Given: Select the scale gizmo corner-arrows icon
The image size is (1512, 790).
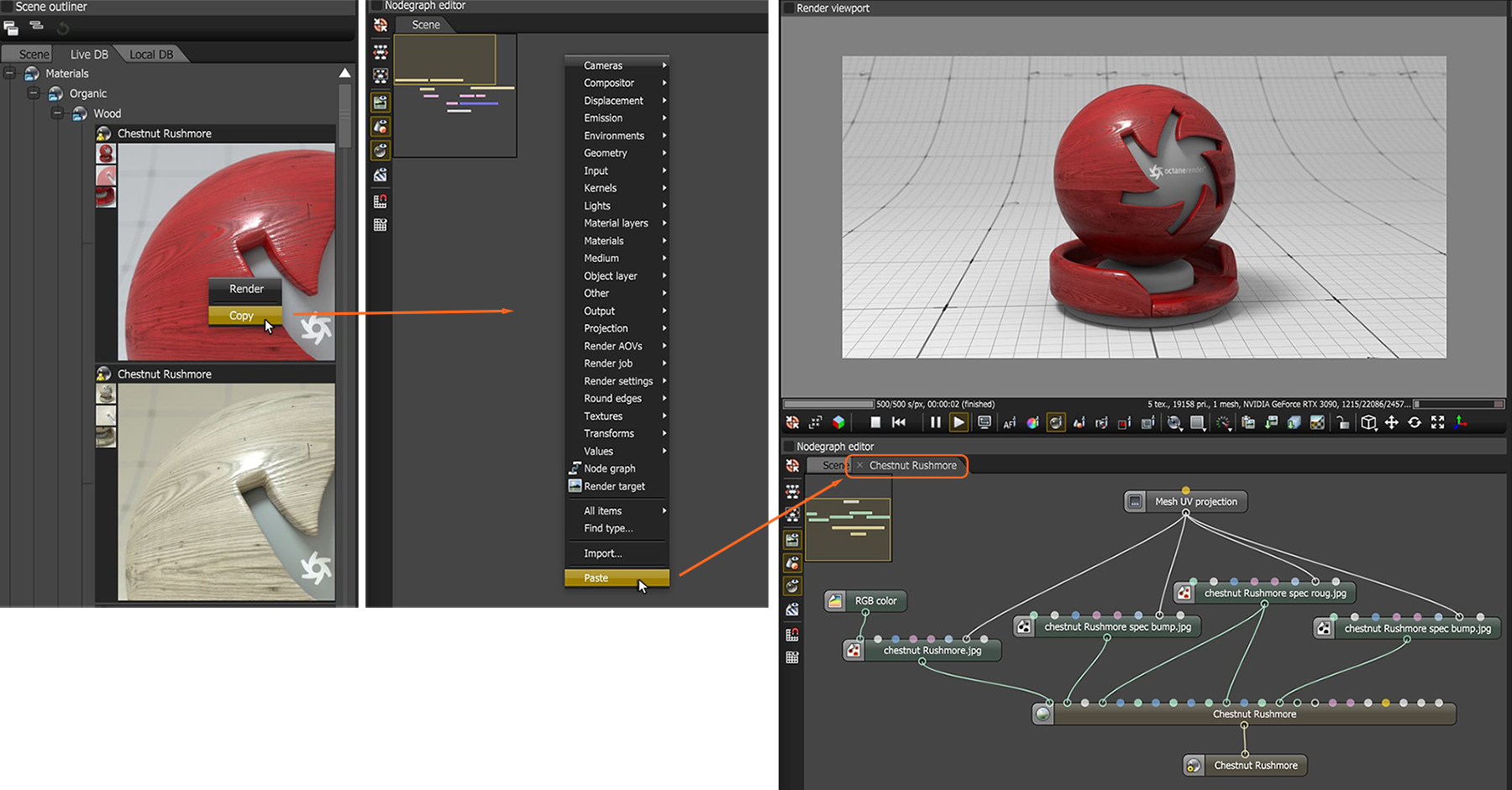Looking at the screenshot, I should [x=1437, y=422].
